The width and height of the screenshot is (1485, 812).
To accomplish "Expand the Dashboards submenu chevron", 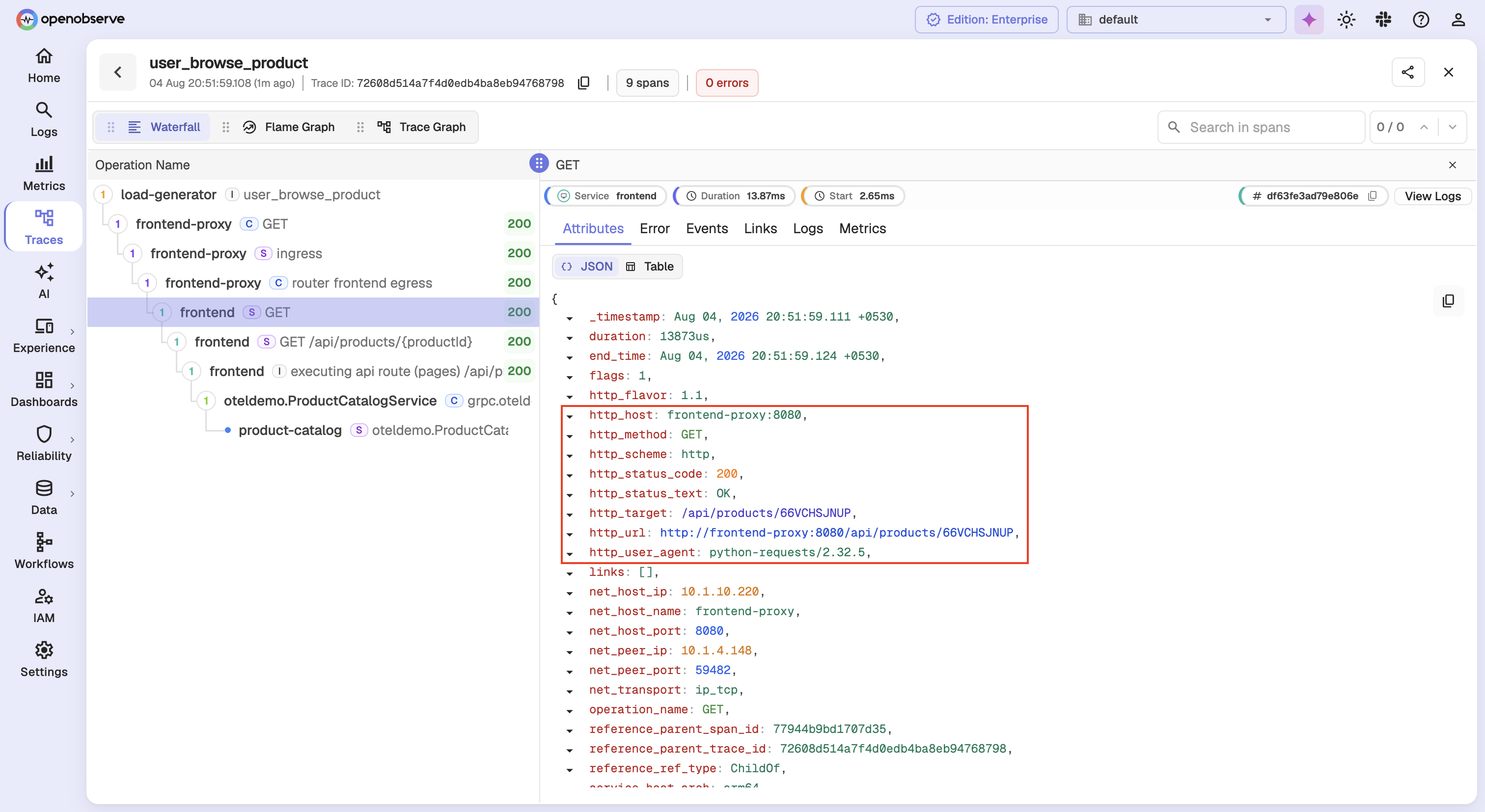I will [72, 385].
